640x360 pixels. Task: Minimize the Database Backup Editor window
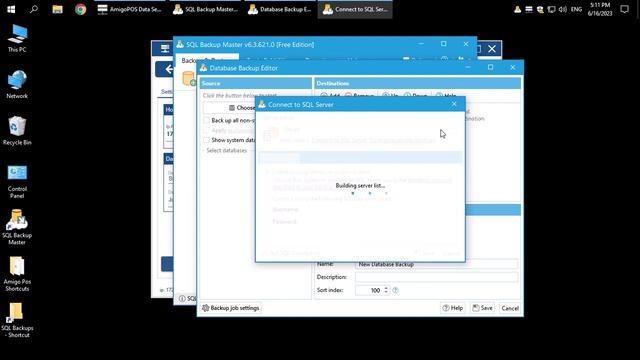468,67
